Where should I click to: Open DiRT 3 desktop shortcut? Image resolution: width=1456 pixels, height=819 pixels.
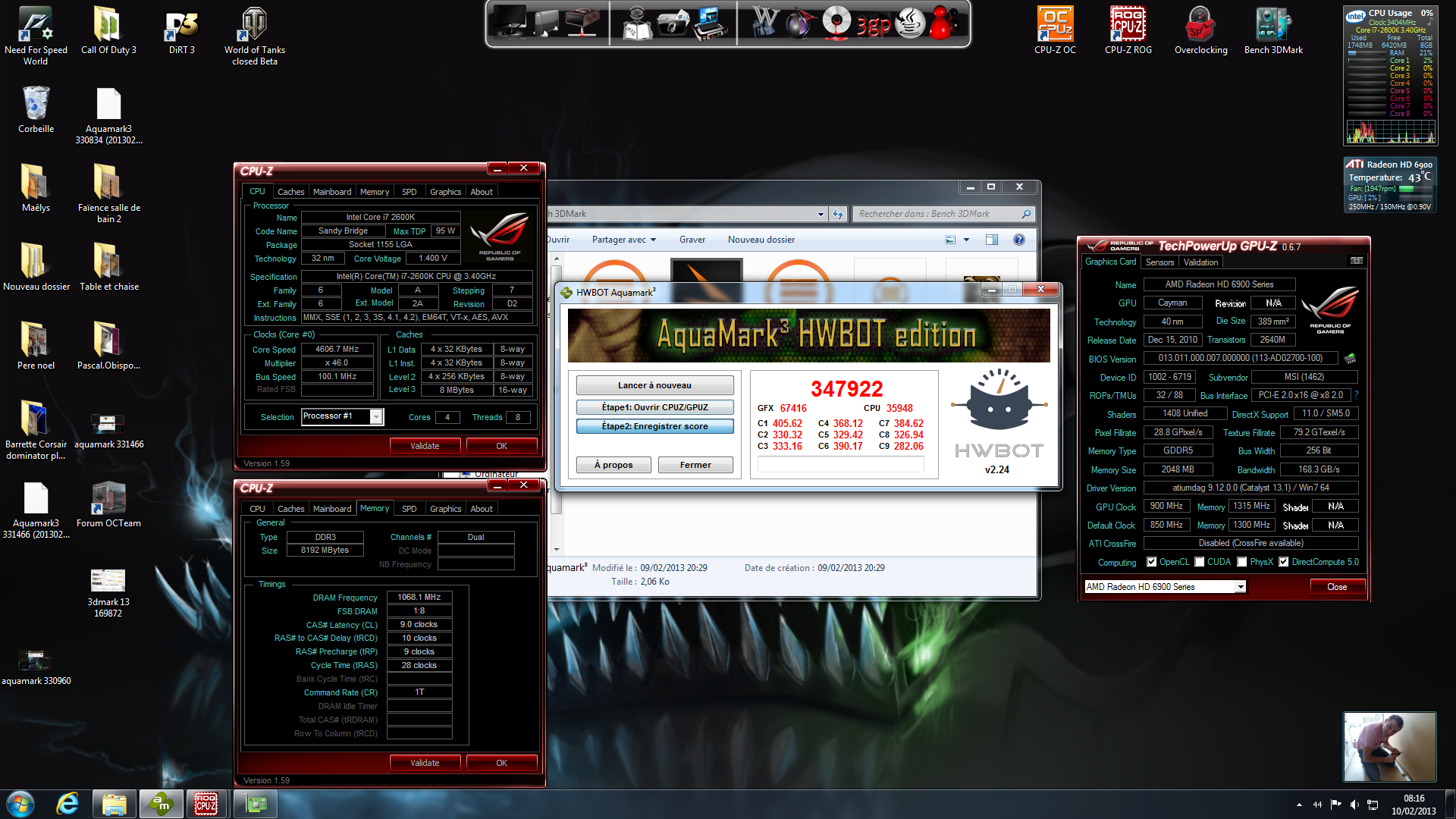point(181,30)
